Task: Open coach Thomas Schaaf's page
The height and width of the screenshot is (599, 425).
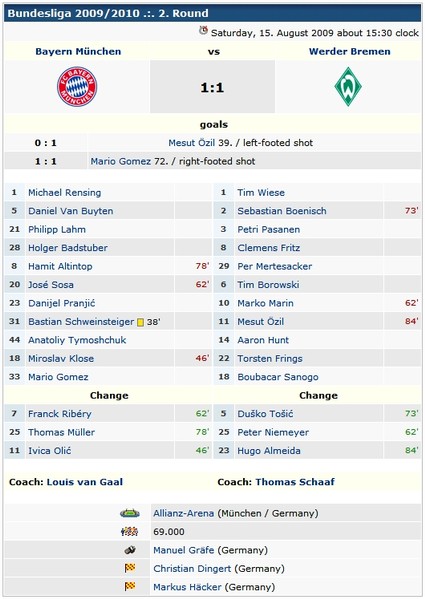Action: [x=295, y=482]
